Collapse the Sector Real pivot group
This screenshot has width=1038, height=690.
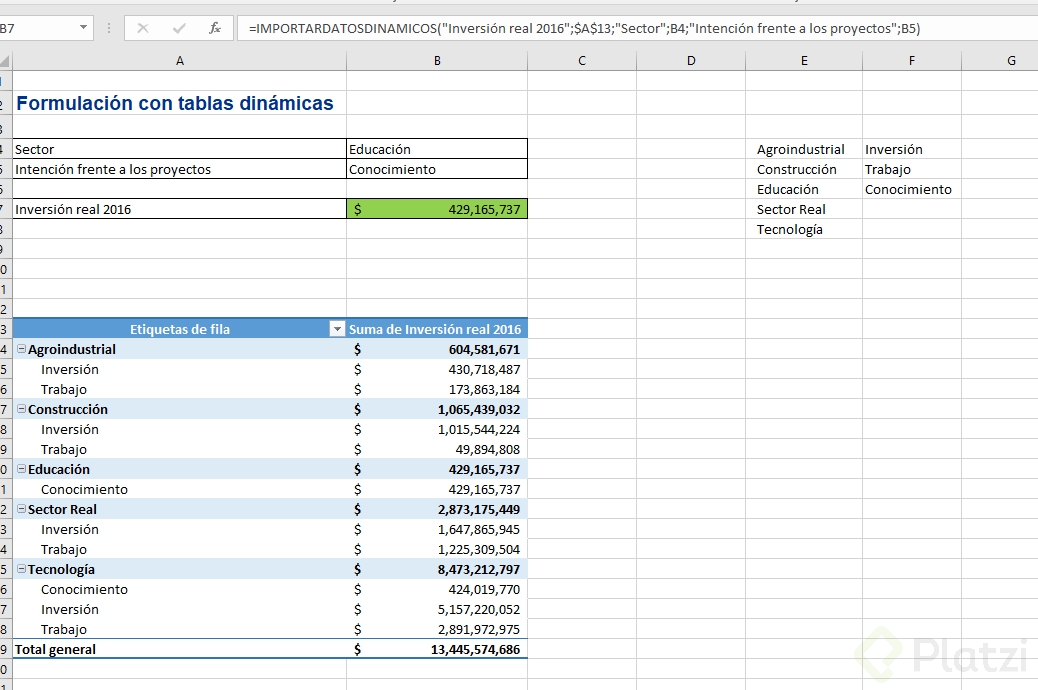tap(22, 509)
